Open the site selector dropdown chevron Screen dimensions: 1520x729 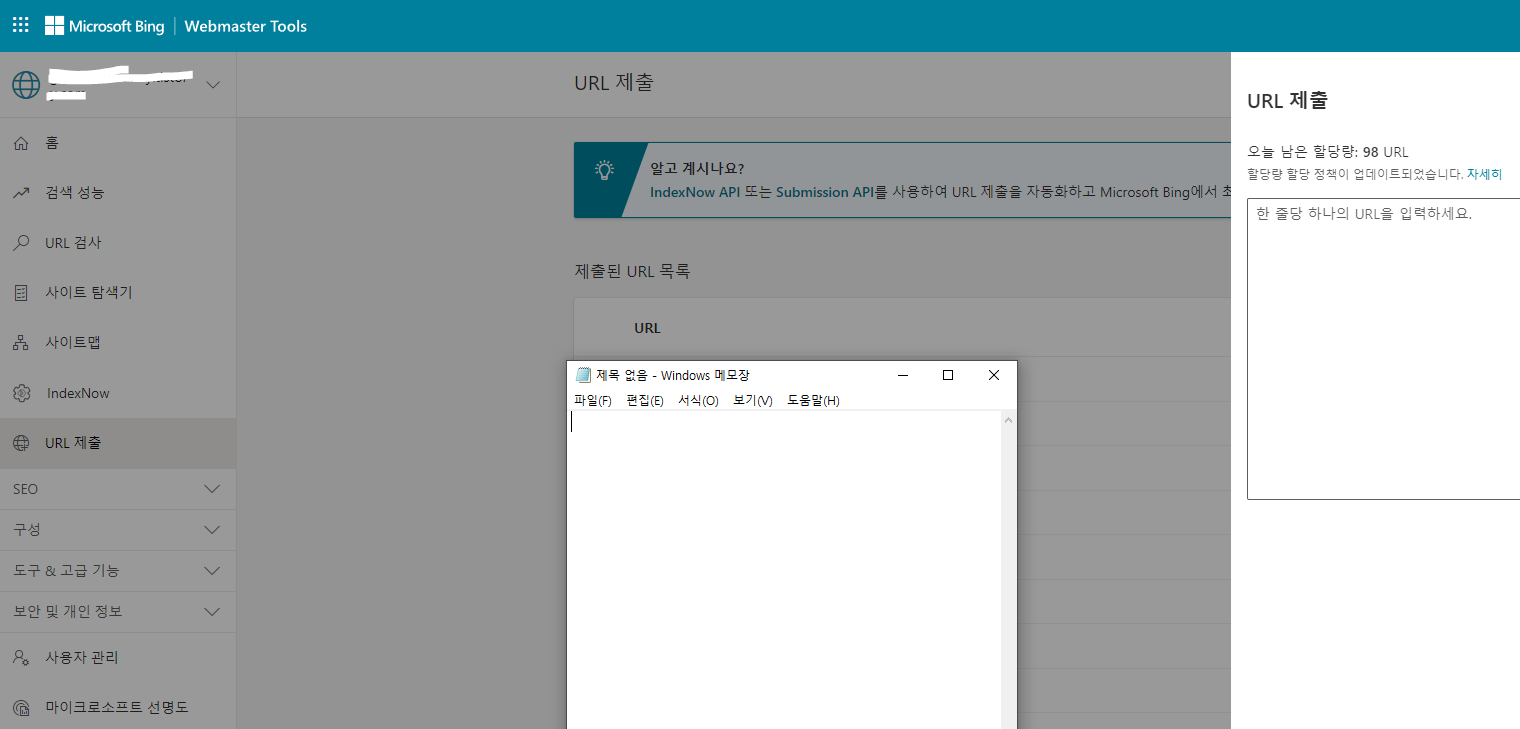[x=213, y=85]
